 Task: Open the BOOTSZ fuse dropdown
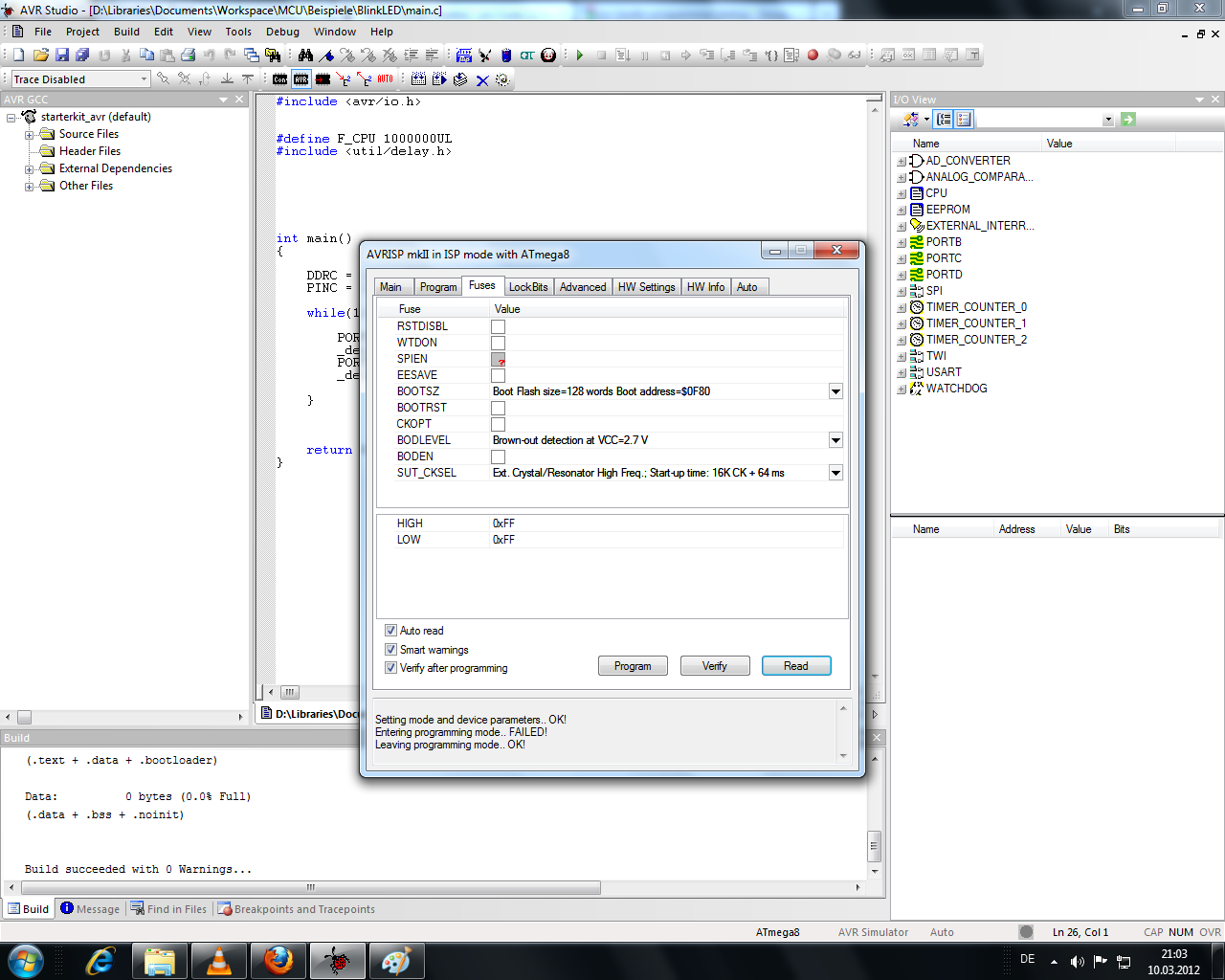point(835,391)
